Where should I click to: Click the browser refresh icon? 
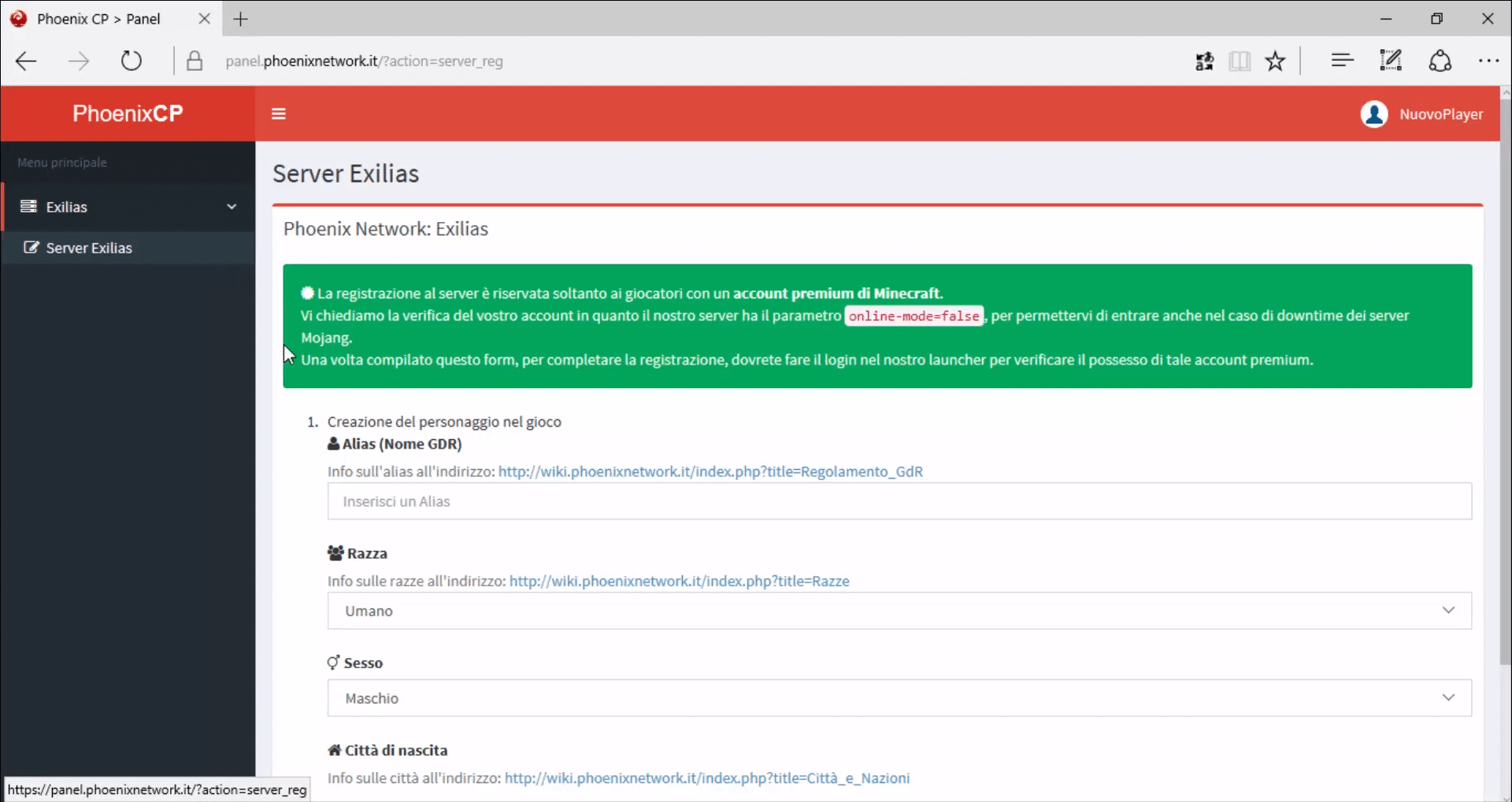pos(132,61)
